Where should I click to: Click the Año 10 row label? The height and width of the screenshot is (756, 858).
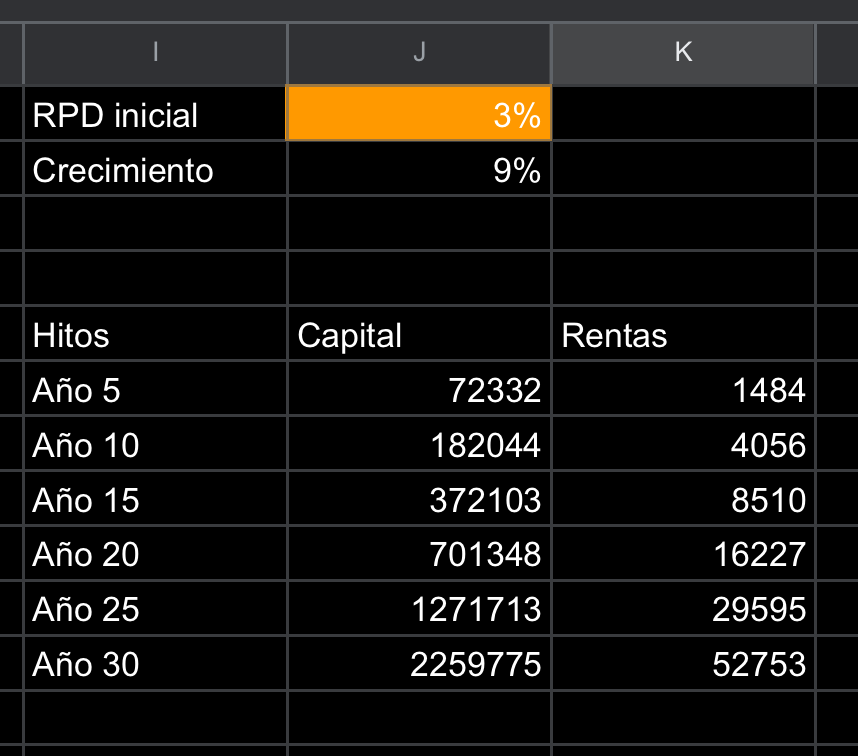click(156, 444)
